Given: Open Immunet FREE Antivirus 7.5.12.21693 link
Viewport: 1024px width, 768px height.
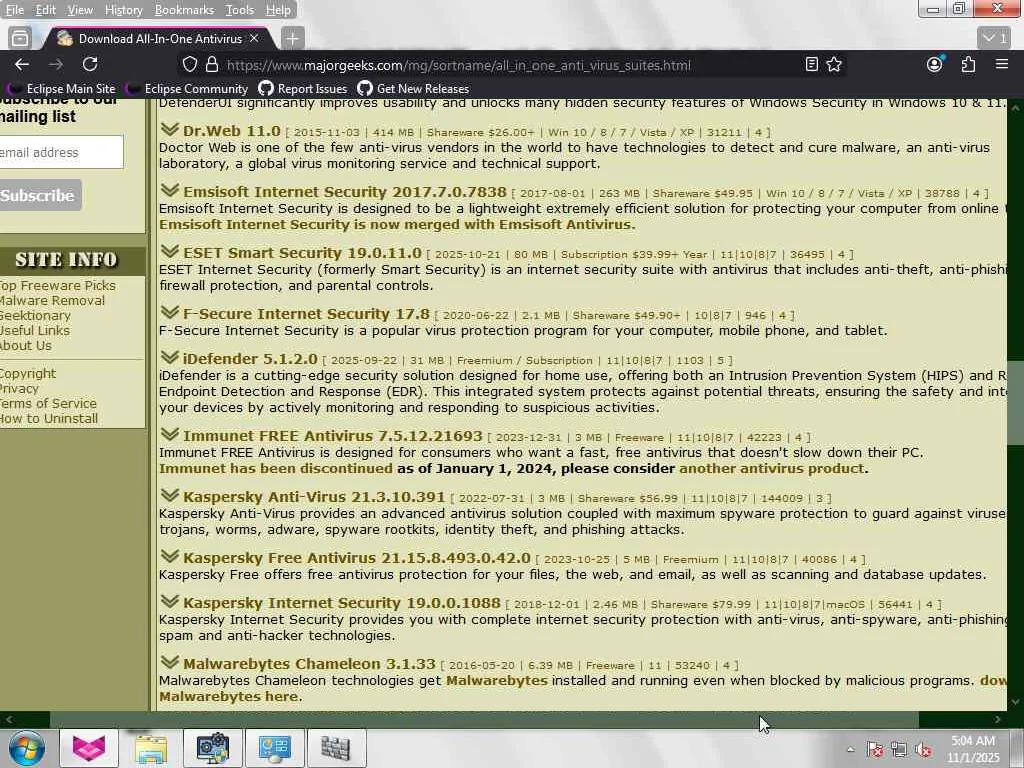Looking at the screenshot, I should tap(332, 436).
